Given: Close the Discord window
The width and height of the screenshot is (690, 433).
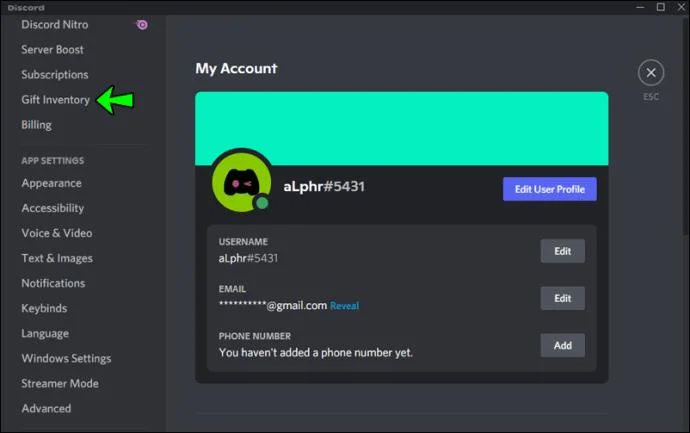Looking at the screenshot, I should click(x=681, y=7).
